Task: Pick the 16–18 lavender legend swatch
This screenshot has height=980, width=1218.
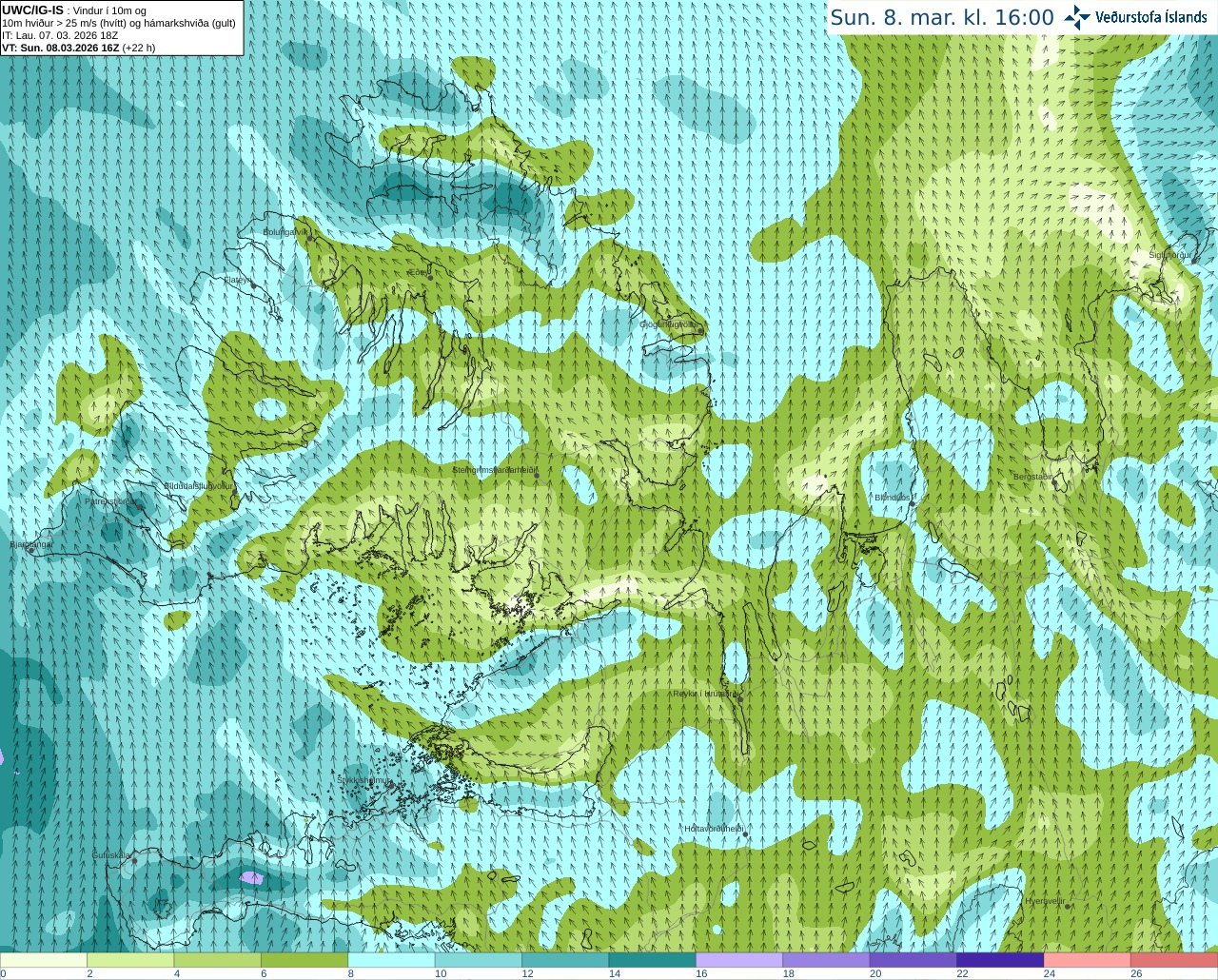Action: click(x=739, y=960)
